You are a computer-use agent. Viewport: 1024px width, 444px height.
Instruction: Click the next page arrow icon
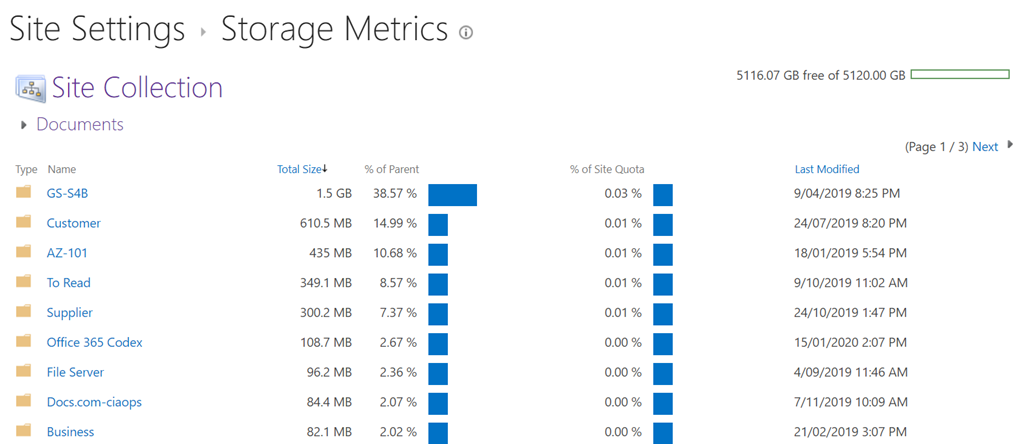pos(1010,146)
